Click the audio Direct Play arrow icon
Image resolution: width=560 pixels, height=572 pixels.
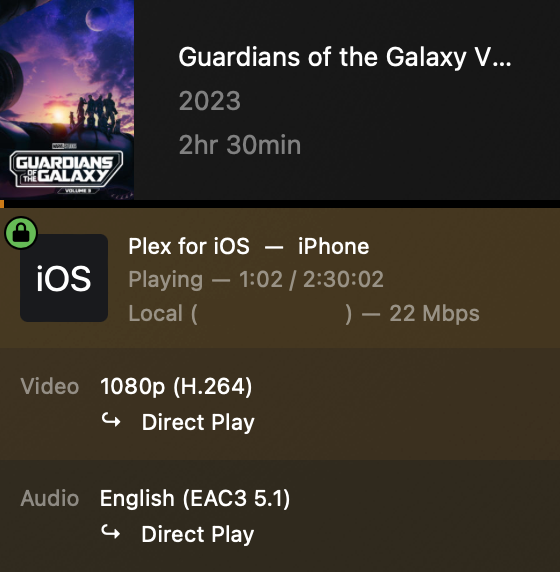(x=111, y=532)
